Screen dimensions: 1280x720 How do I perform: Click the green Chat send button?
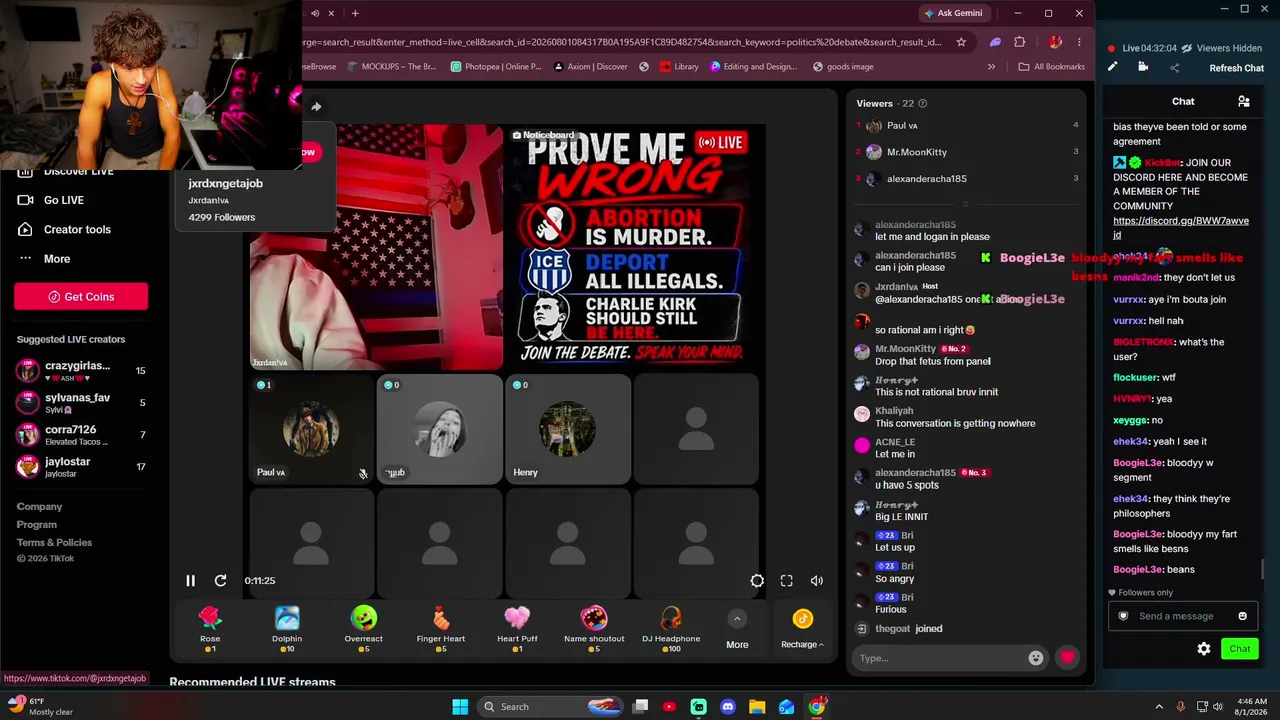[1240, 649]
